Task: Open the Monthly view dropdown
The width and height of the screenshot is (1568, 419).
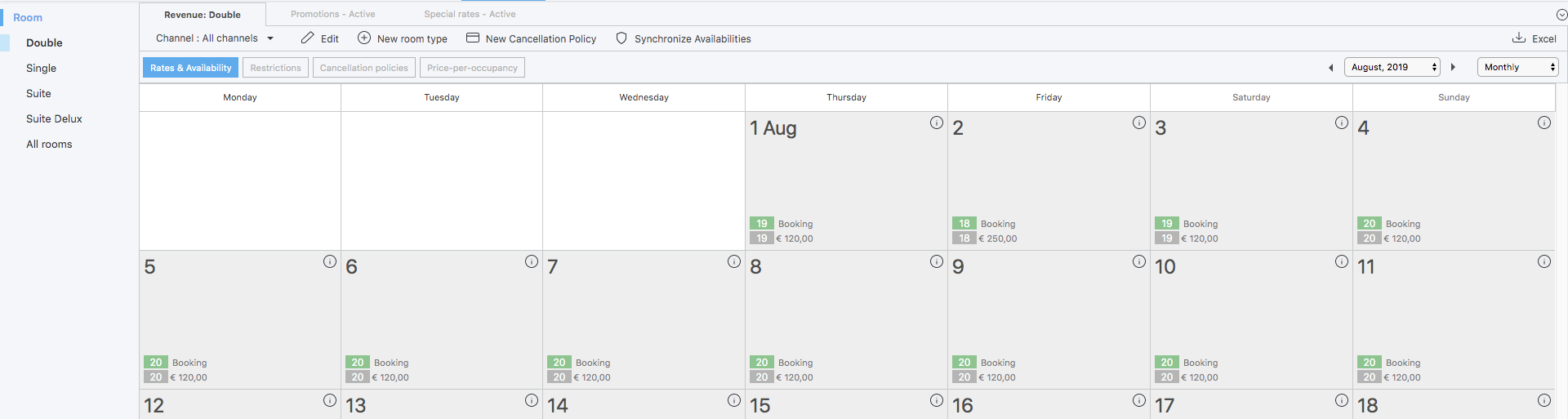Action: [1517, 67]
